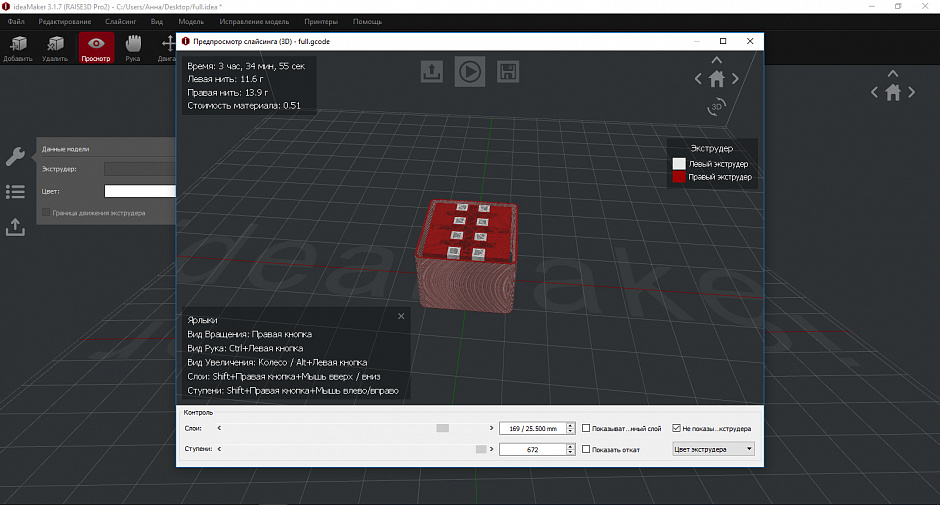940x505 pixels.
Task: Click the white Цвет color field
Action: coord(140,191)
